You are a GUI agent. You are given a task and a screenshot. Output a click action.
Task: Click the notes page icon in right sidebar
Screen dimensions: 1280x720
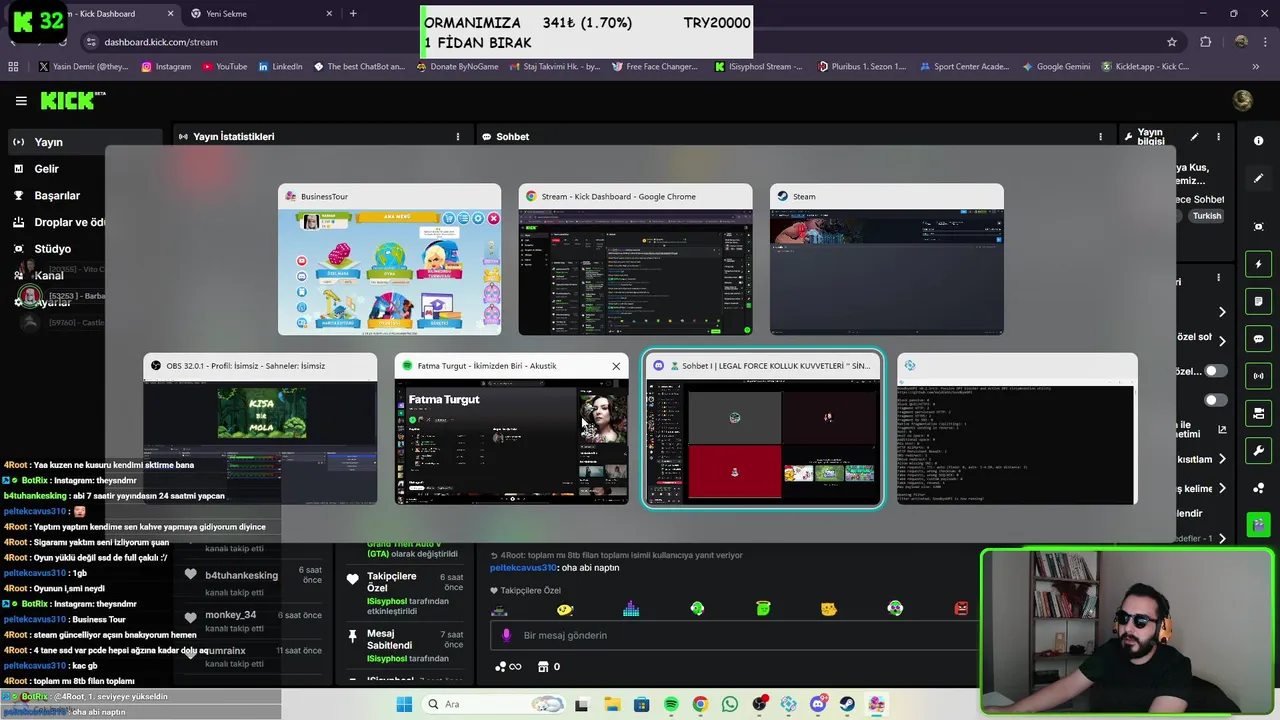(1259, 301)
